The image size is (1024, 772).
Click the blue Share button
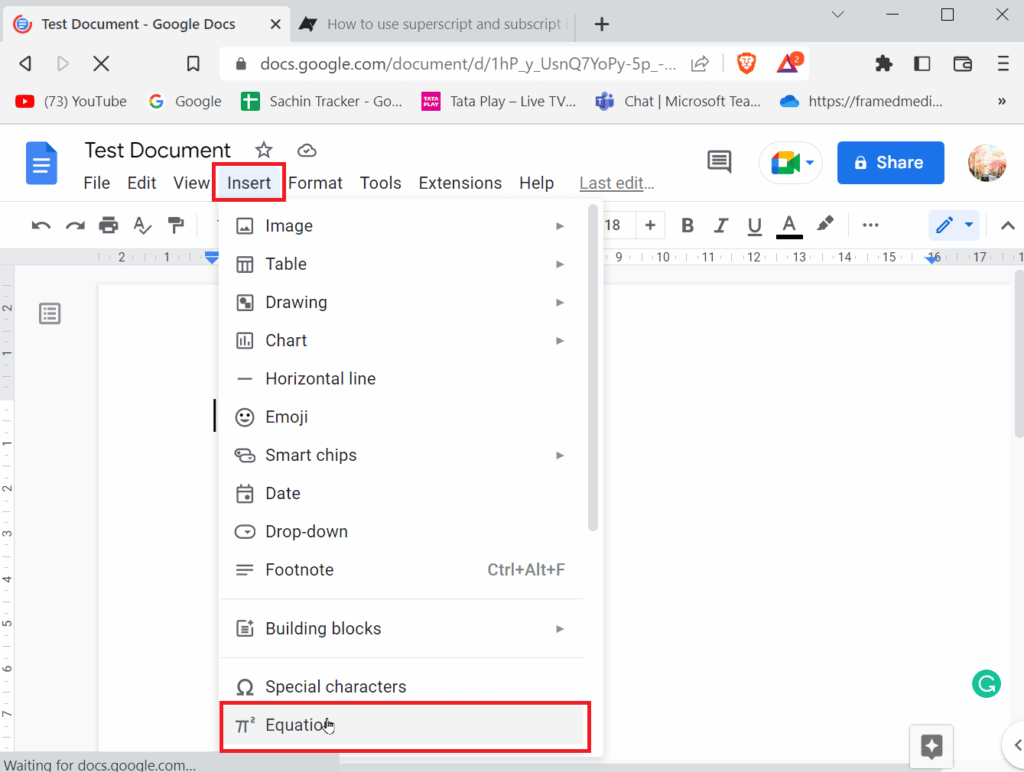(890, 162)
